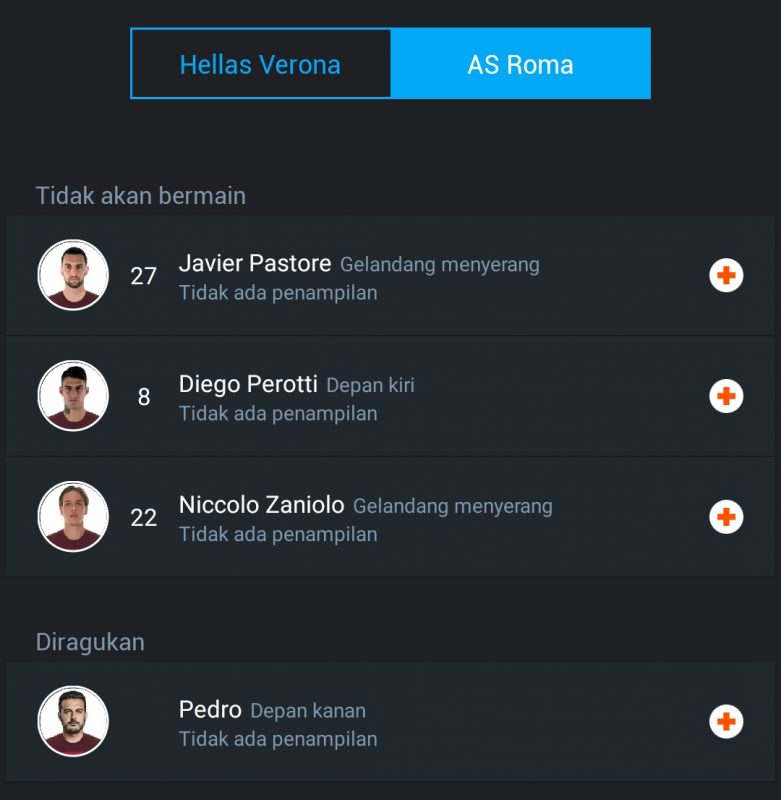Switch to the Hellas Verona tab
Screen dimensions: 781x800
click(x=260, y=64)
